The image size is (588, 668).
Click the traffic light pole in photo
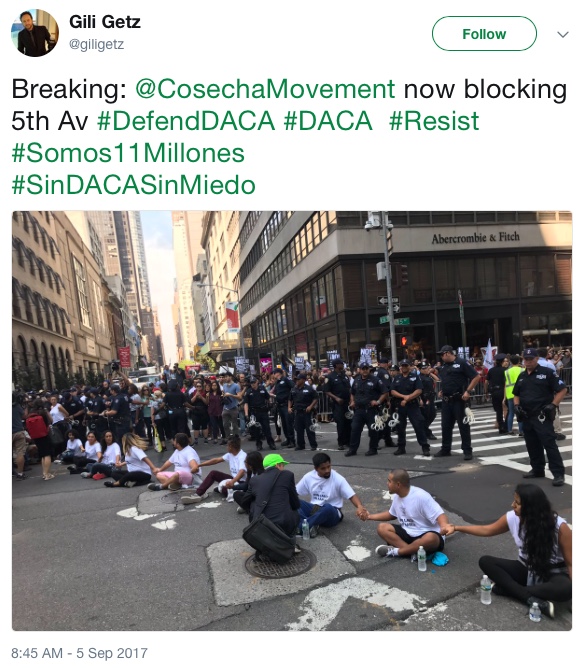pos(389,288)
